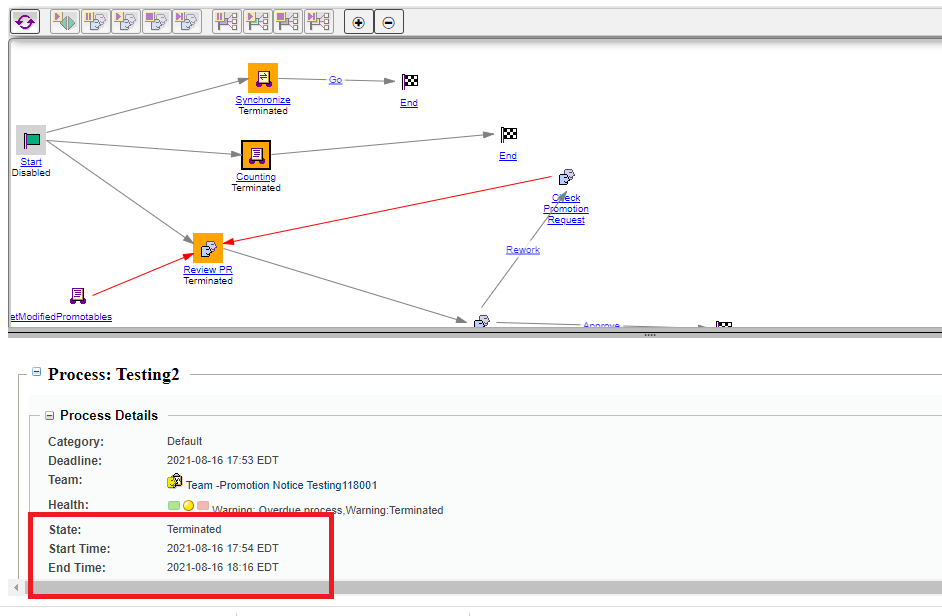Image resolution: width=942 pixels, height=616 pixels.
Task: Click the Approve transition link
Action: [x=600, y=325]
